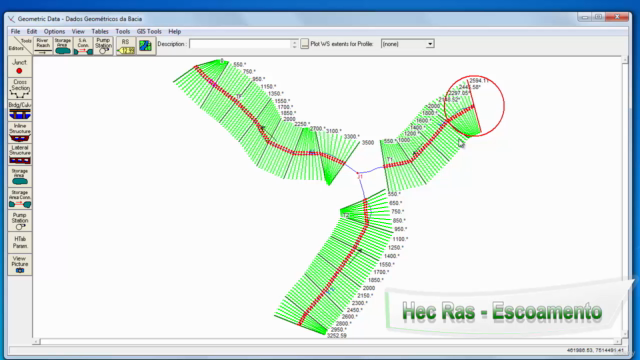Click cross section label 3500
This screenshot has width=640, height=360.
pos(367,142)
